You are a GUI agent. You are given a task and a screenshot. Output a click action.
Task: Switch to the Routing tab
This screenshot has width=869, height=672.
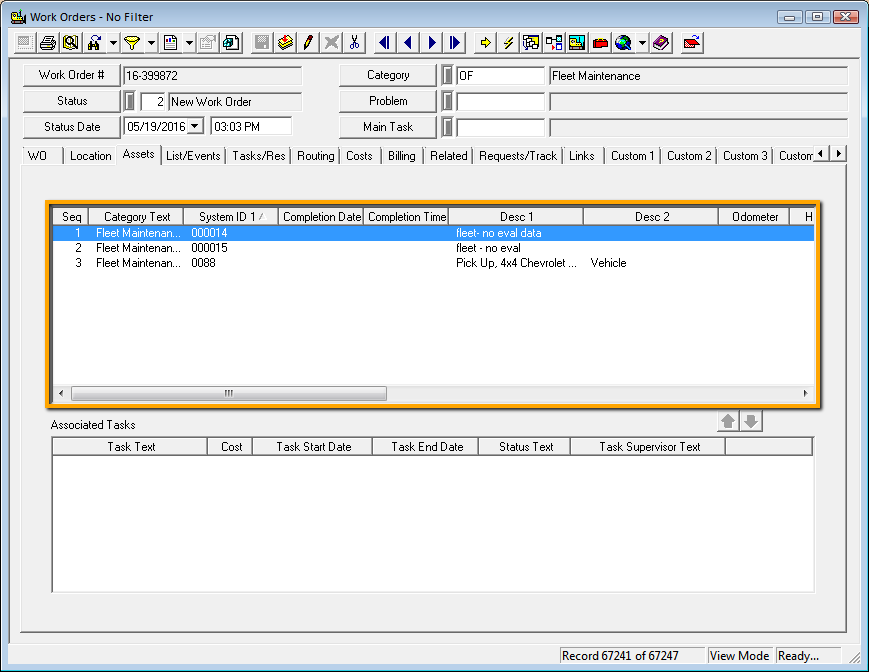[x=316, y=156]
